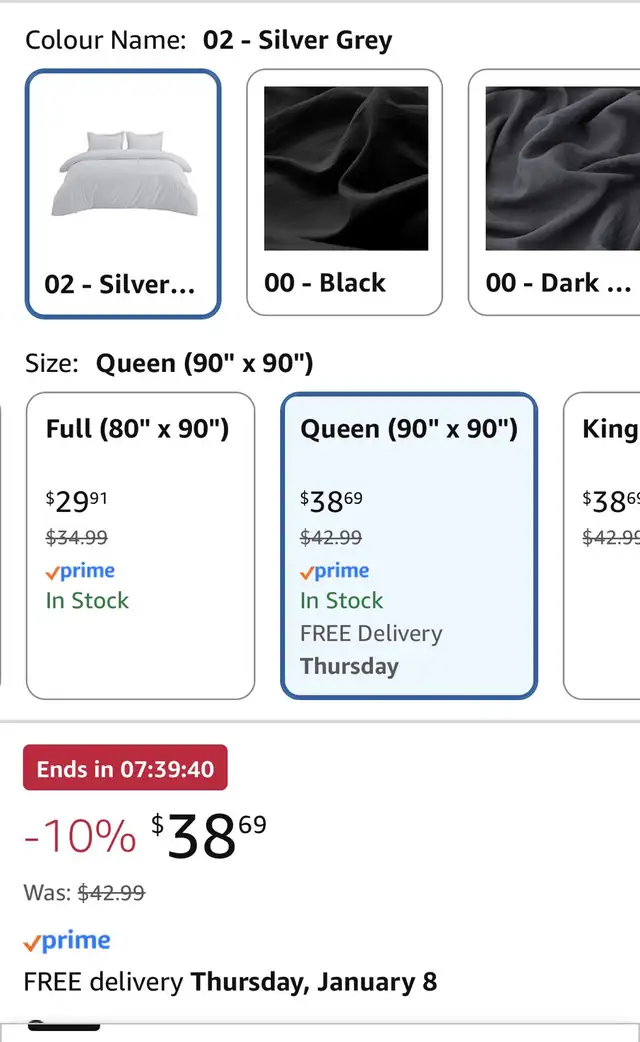Click the dark grey fabric swatch image
Screen dimensions: 640x1042
coord(562,168)
